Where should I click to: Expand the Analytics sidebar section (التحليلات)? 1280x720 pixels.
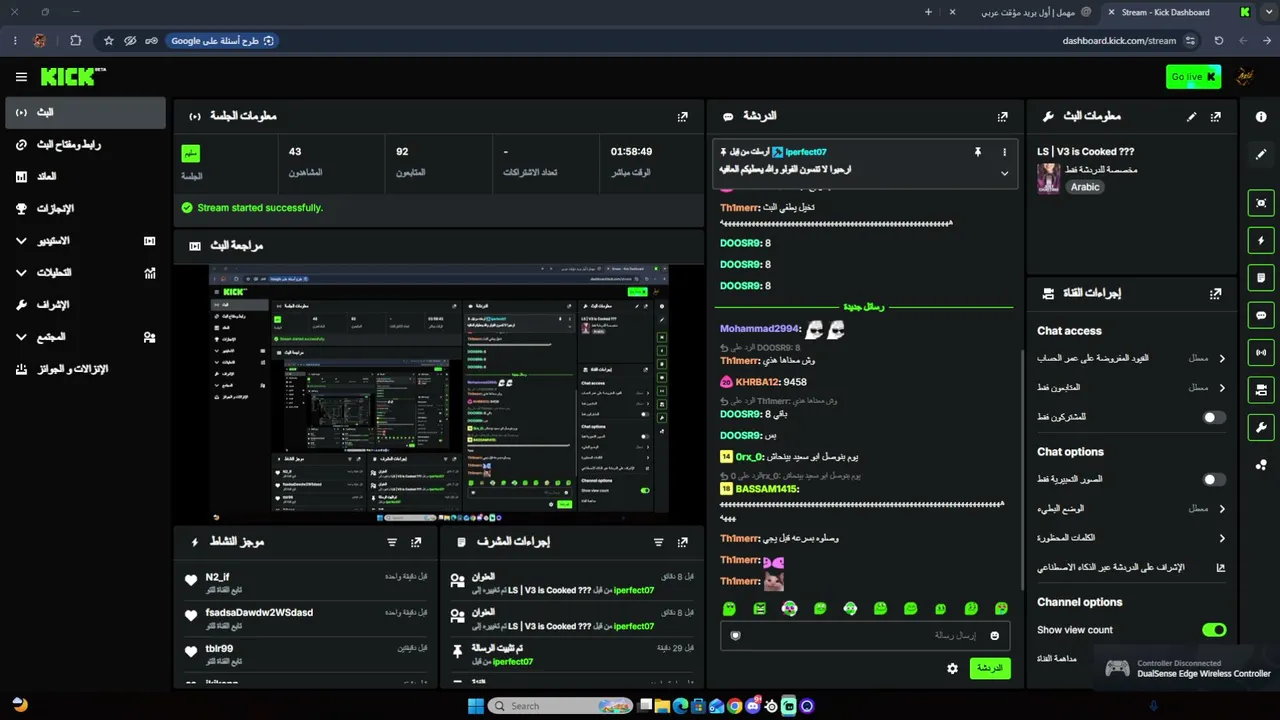85,273
